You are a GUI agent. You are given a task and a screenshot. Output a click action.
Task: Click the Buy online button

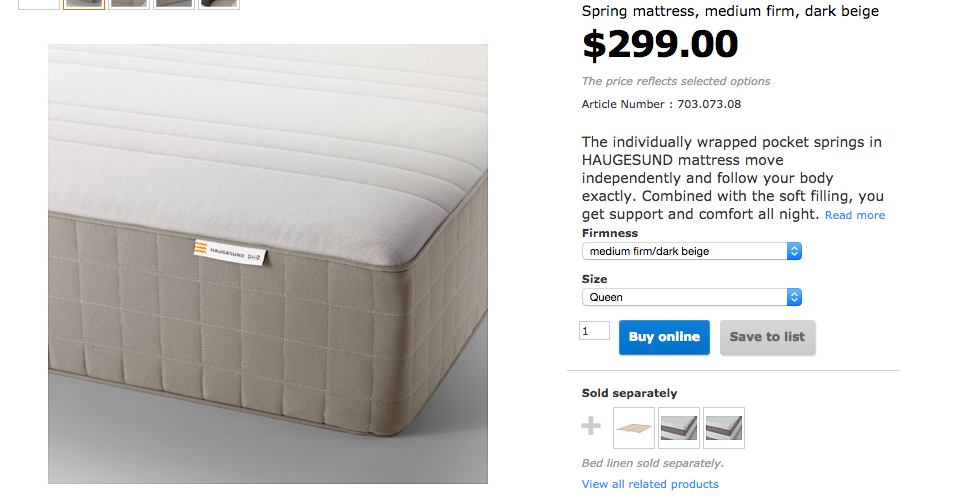click(664, 337)
